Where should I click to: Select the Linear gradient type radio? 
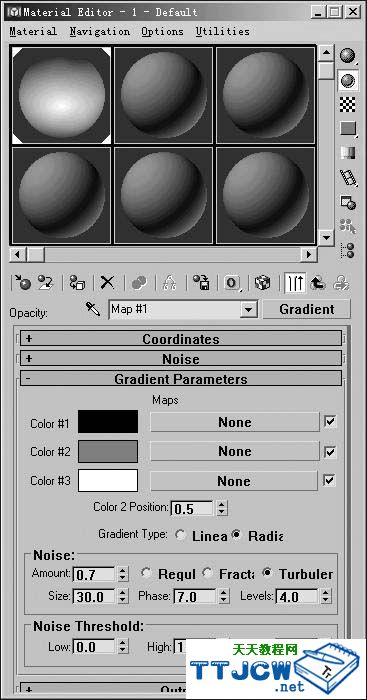point(181,535)
